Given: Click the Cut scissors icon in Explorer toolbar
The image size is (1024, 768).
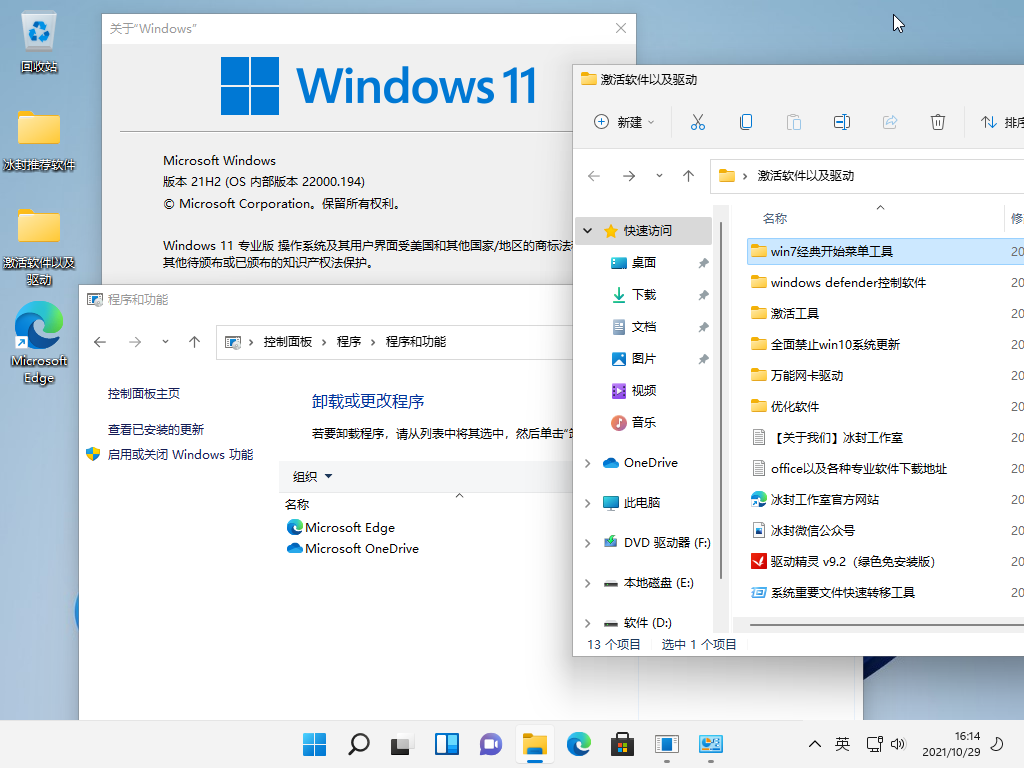Looking at the screenshot, I should [697, 122].
